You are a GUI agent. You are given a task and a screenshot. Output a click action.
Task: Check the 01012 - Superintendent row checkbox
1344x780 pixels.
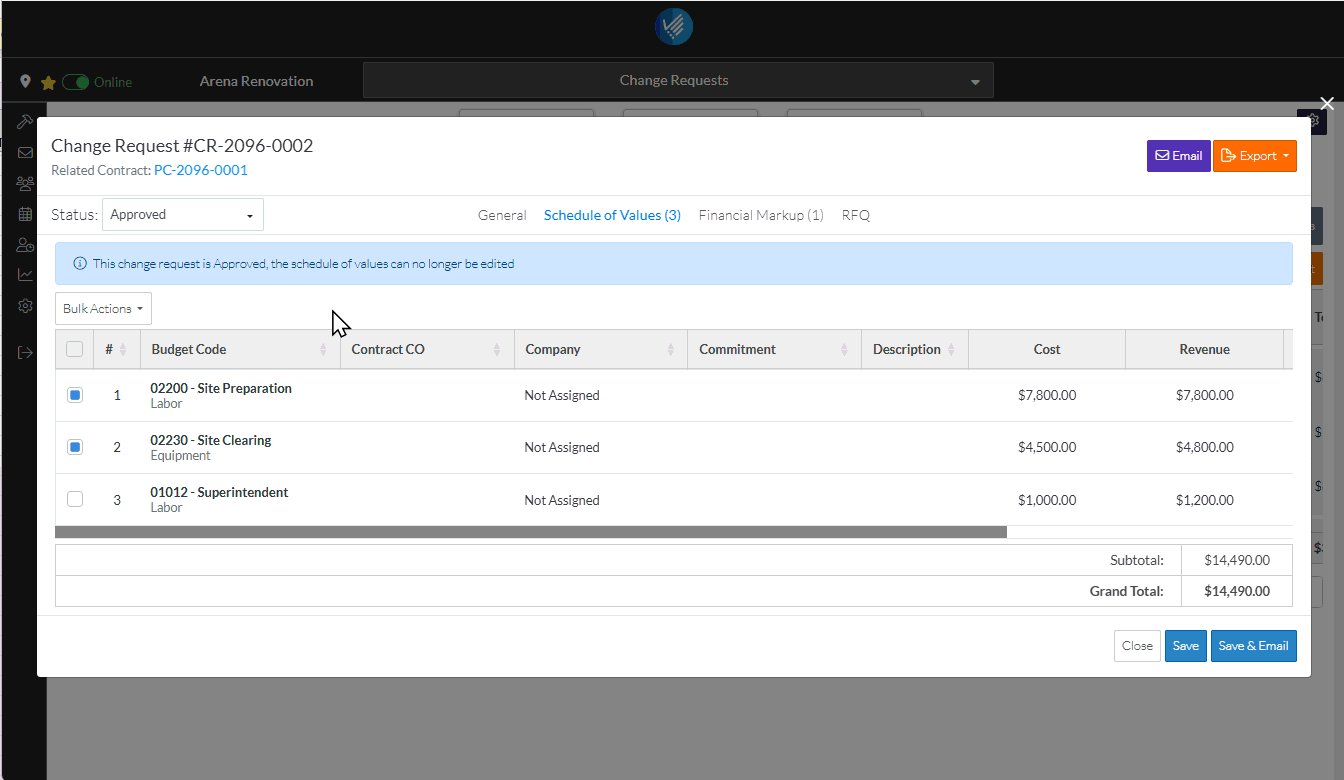coord(74,499)
